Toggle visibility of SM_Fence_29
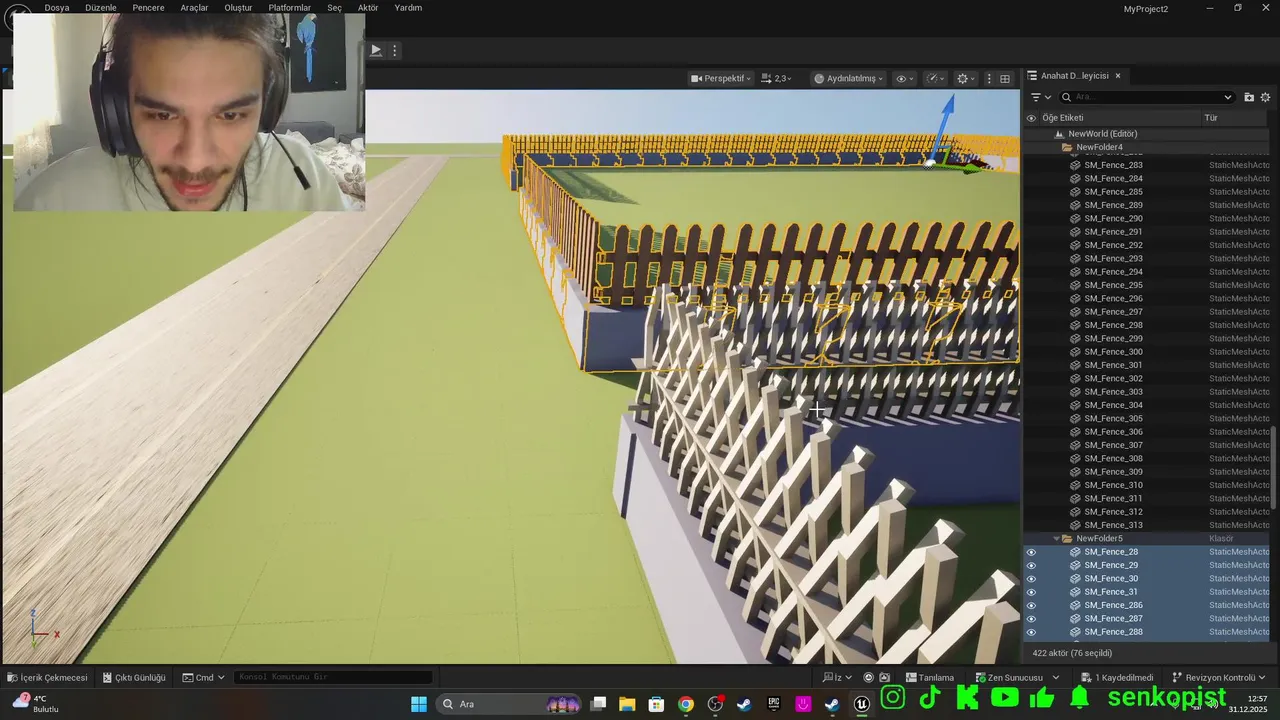Viewport: 1280px width, 720px height. click(x=1031, y=565)
